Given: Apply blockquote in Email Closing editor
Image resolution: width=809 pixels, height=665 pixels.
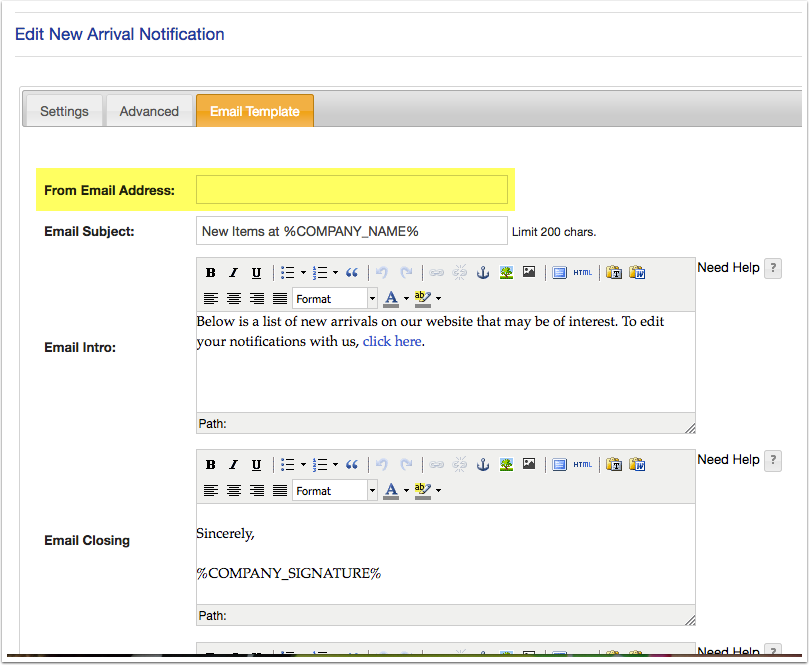Looking at the screenshot, I should coord(352,464).
